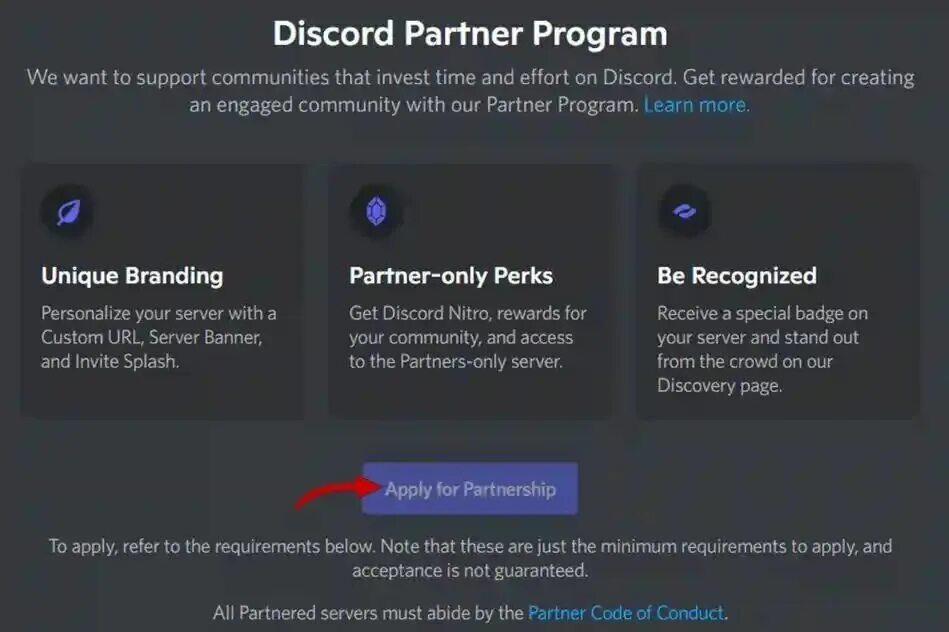Click the leaf icon above Unique Branding
The width and height of the screenshot is (949, 632).
pos(68,212)
